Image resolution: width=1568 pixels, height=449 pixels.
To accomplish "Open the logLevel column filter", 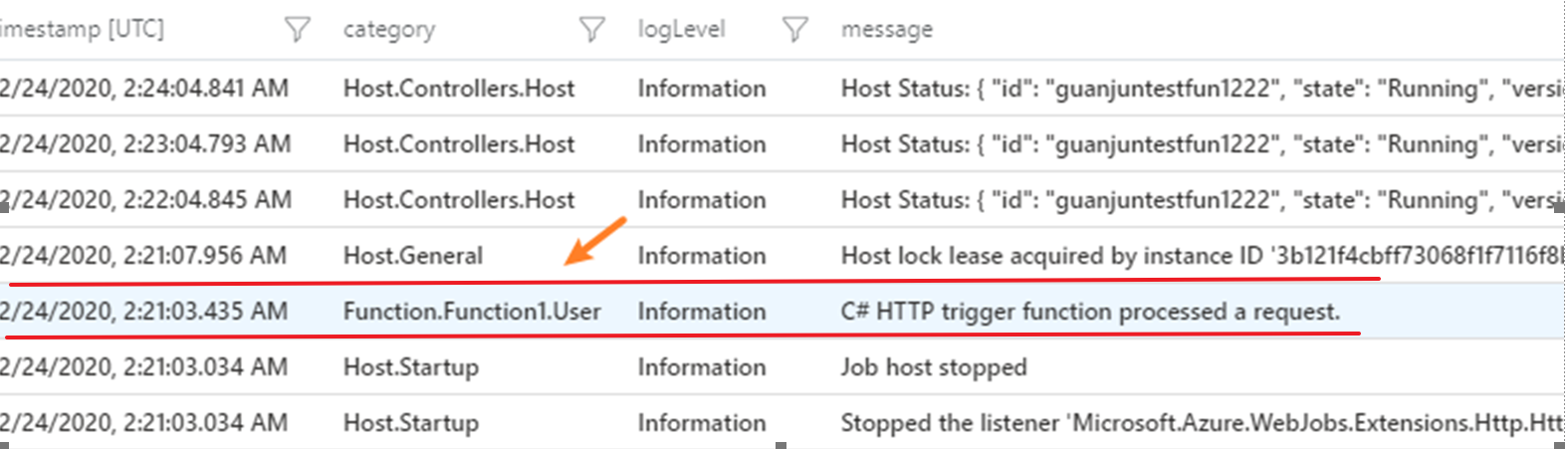I will [794, 30].
